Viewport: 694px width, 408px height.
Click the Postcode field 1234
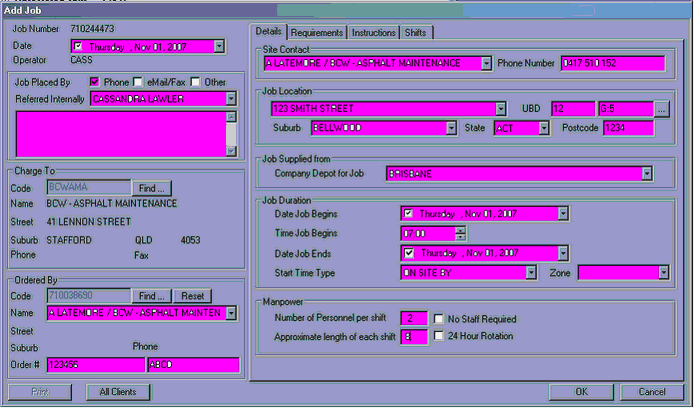tap(628, 128)
